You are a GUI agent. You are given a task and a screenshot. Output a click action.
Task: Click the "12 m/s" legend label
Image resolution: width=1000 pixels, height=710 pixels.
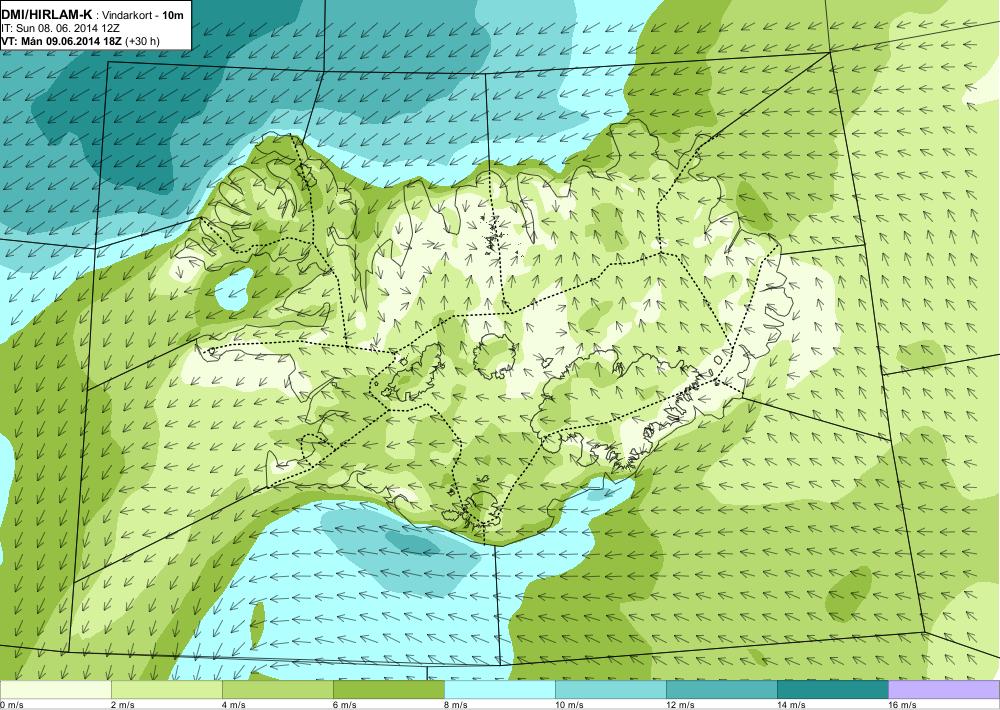click(680, 705)
